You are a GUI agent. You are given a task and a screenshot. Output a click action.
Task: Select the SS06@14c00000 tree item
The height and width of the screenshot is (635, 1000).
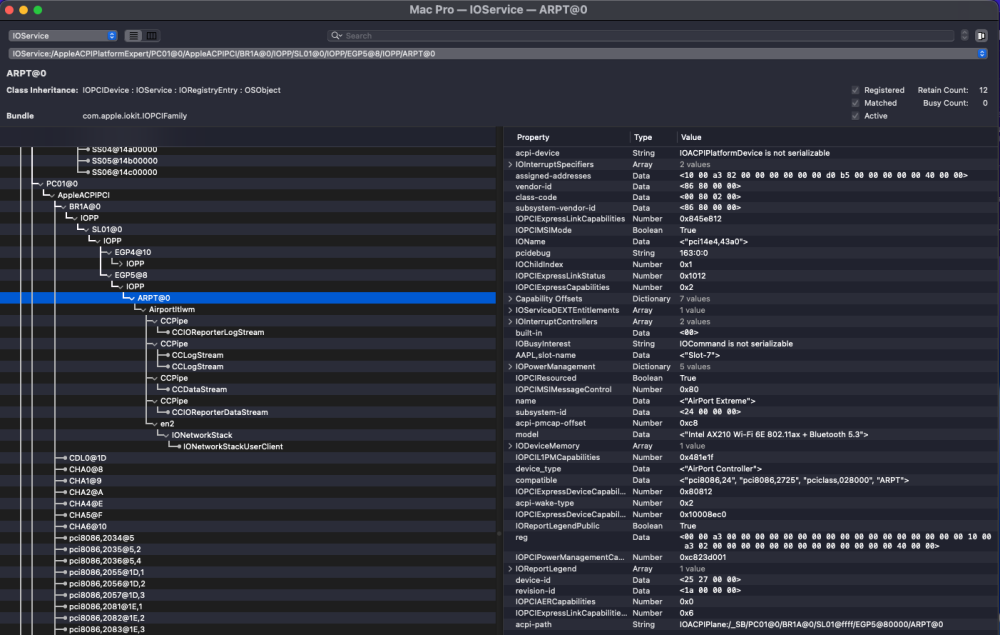tap(124, 172)
